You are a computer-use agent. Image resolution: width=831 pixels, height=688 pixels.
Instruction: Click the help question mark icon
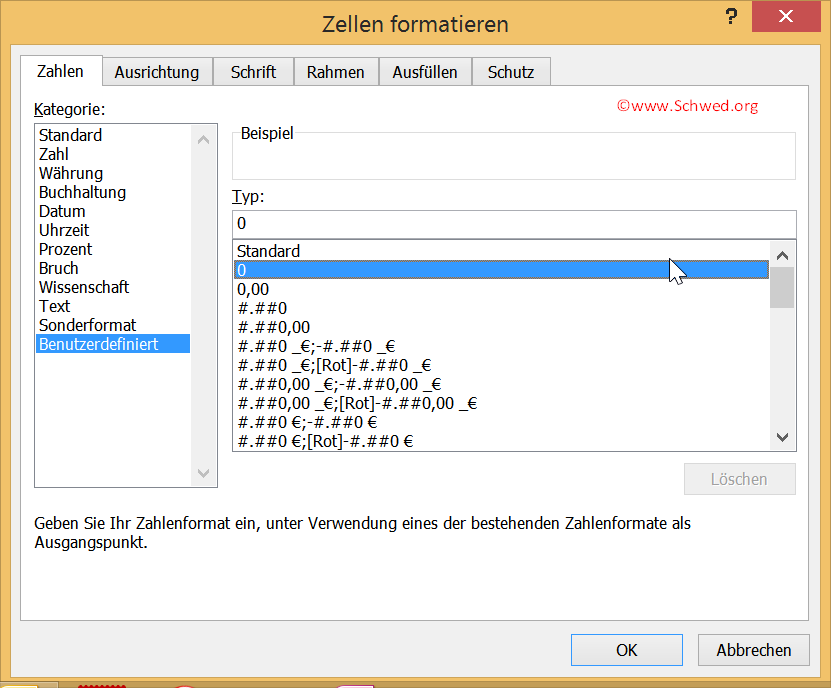[731, 17]
